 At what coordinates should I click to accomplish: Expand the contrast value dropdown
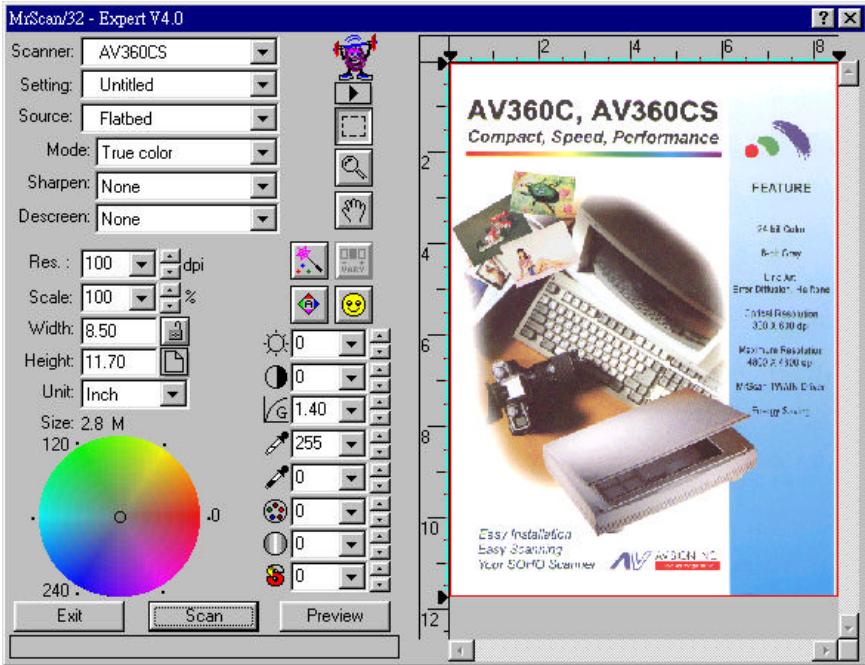[x=351, y=377]
